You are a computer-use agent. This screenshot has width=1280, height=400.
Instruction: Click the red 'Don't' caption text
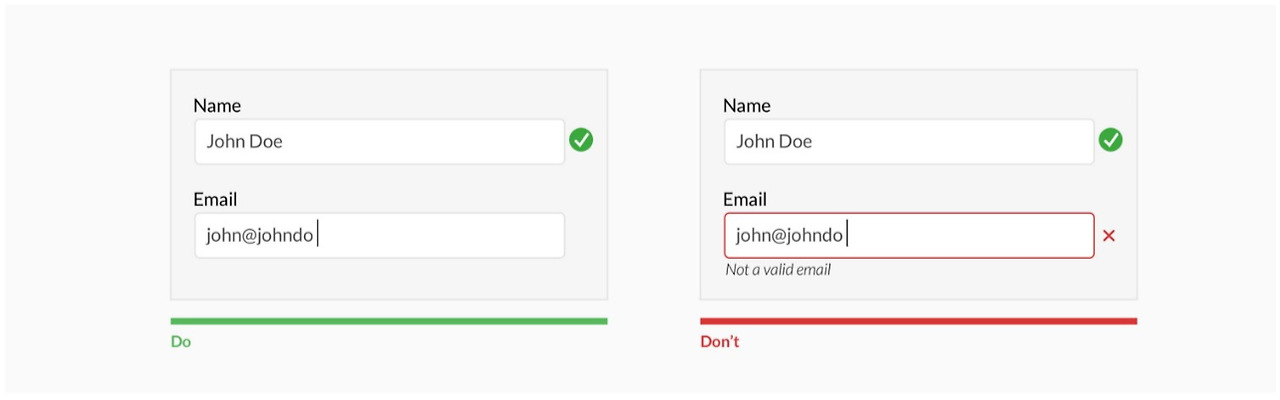(720, 342)
